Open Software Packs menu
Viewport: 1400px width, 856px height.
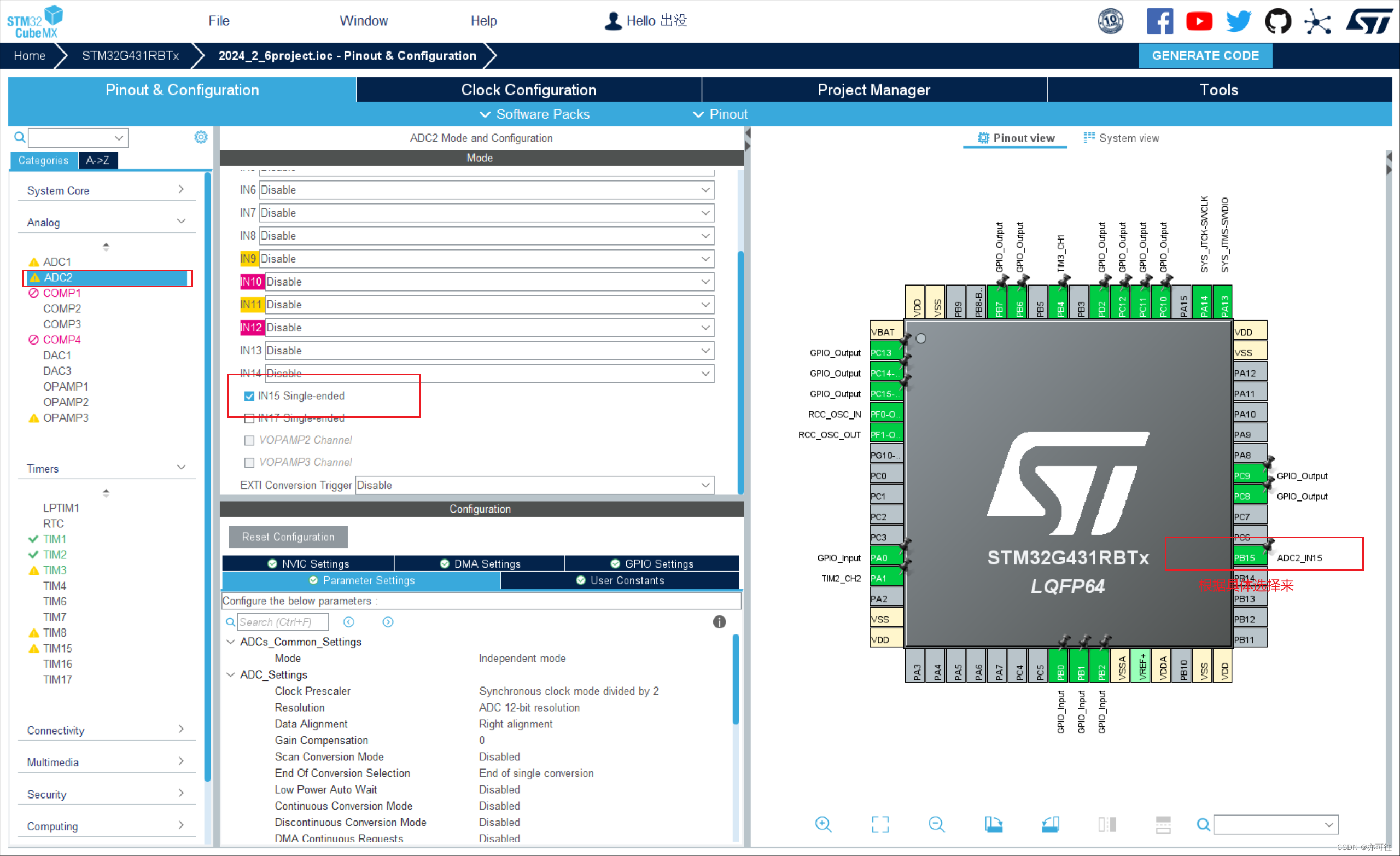(535, 114)
